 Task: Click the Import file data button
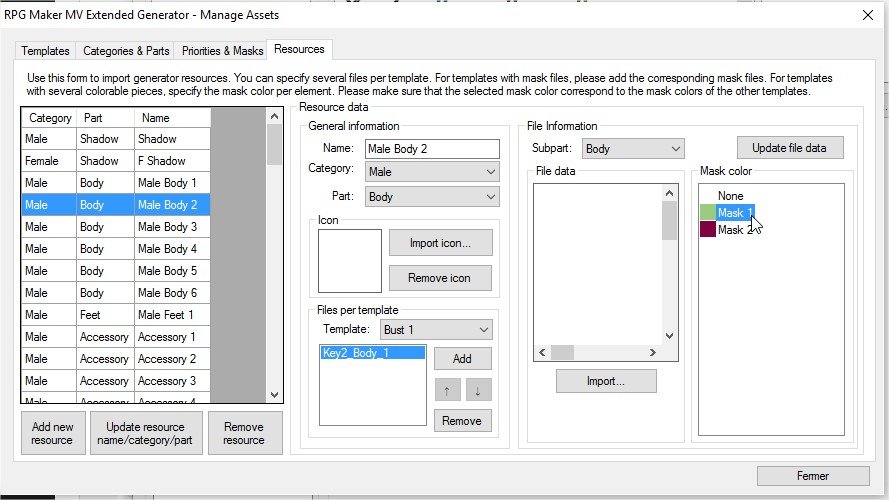click(x=606, y=381)
